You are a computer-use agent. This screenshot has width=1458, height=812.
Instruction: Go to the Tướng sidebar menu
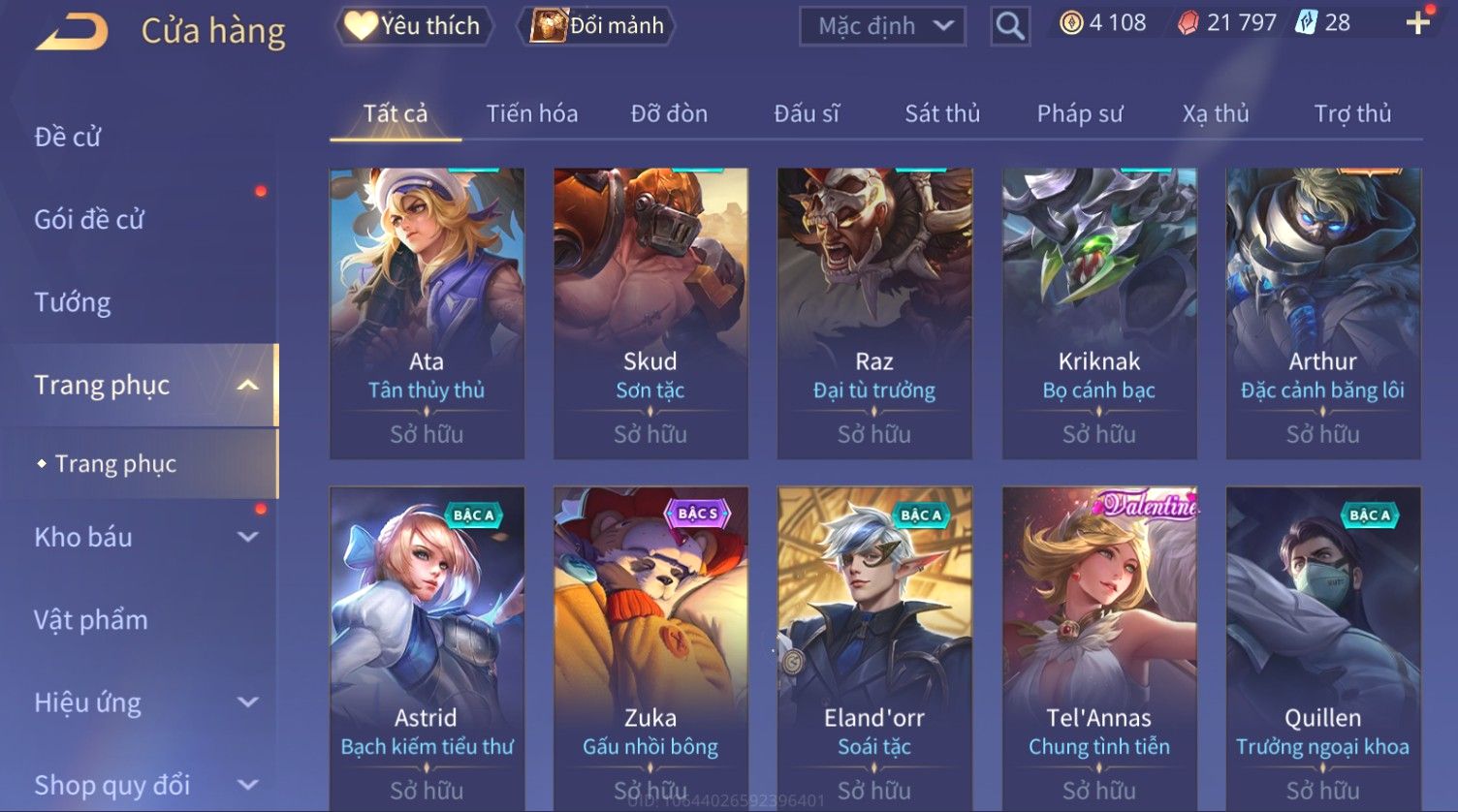coord(73,302)
